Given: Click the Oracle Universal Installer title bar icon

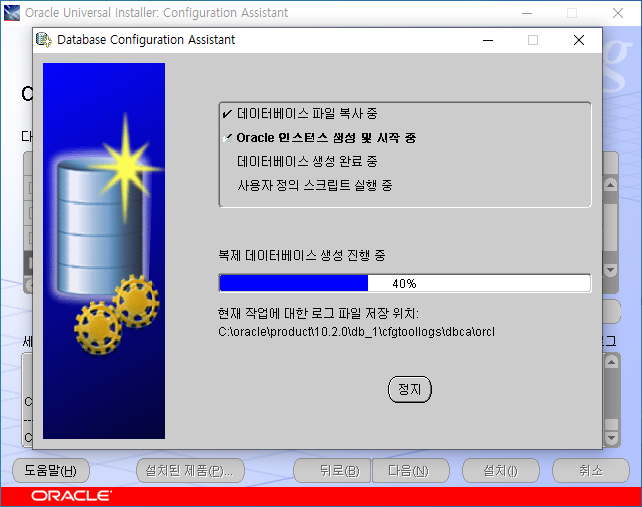Looking at the screenshot, I should pyautogui.click(x=11, y=13).
